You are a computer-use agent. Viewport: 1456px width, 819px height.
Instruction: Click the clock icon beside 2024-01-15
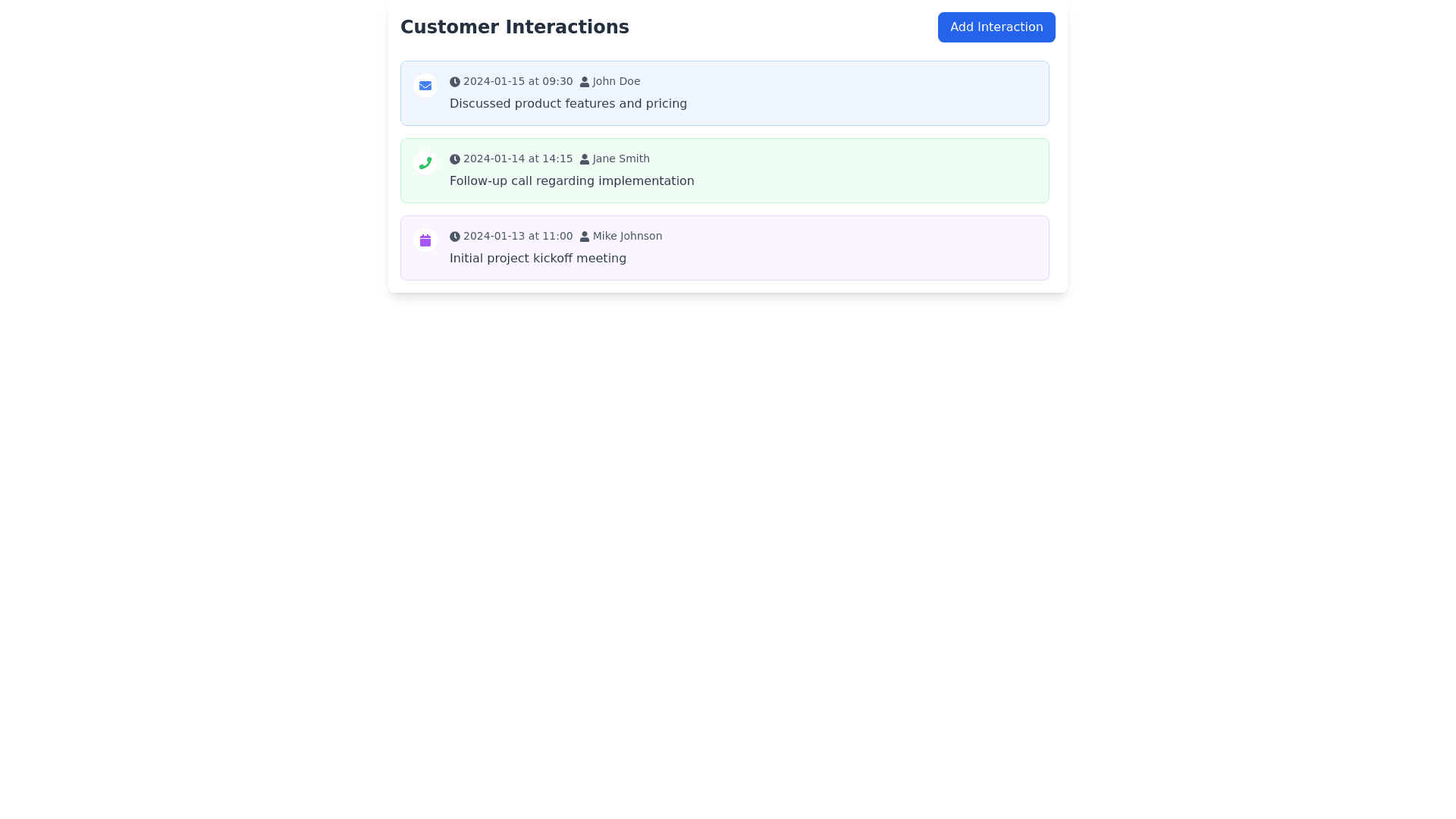pyautogui.click(x=455, y=82)
